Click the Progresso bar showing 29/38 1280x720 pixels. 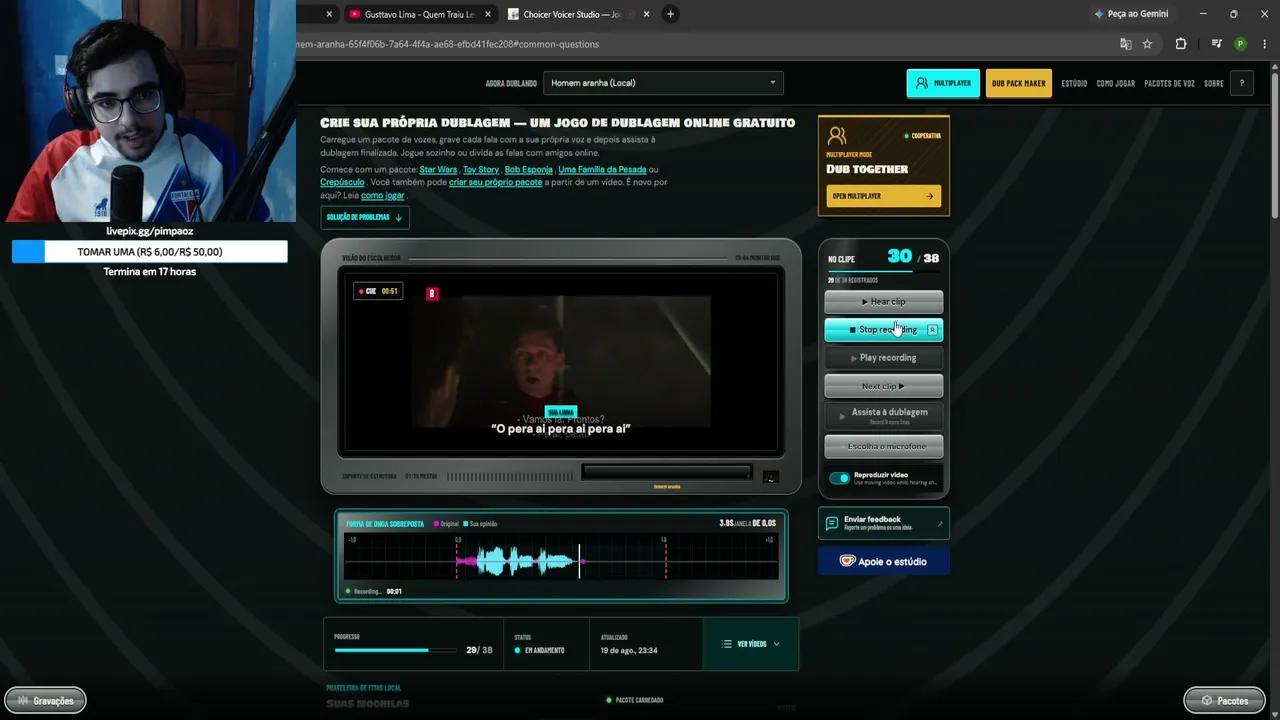395,650
